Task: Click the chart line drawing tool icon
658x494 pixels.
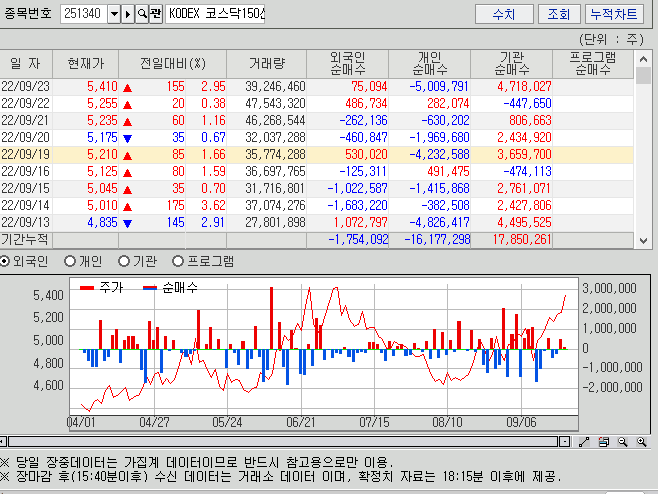Action: tap(584, 442)
